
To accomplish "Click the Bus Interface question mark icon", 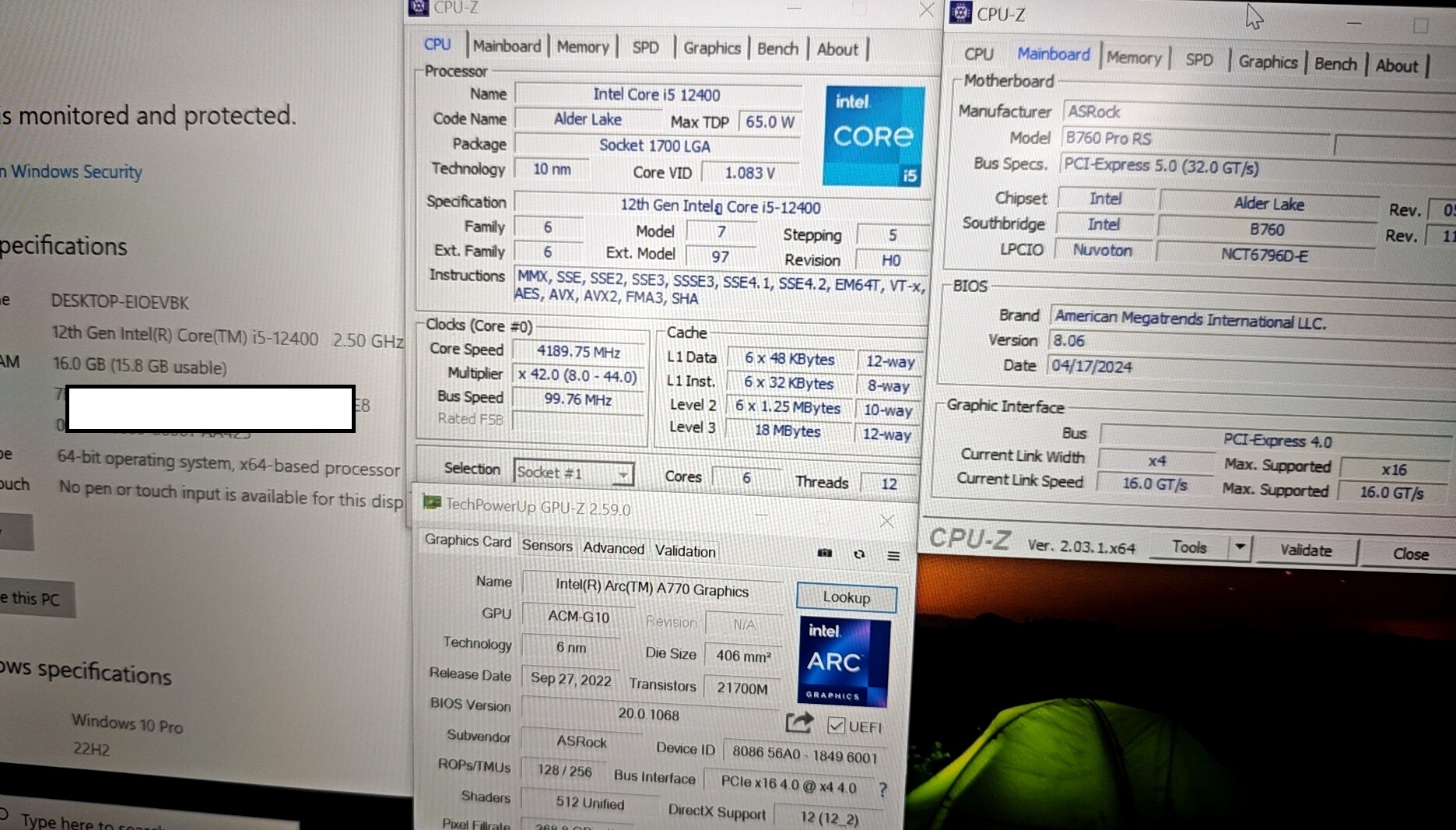I will (882, 790).
